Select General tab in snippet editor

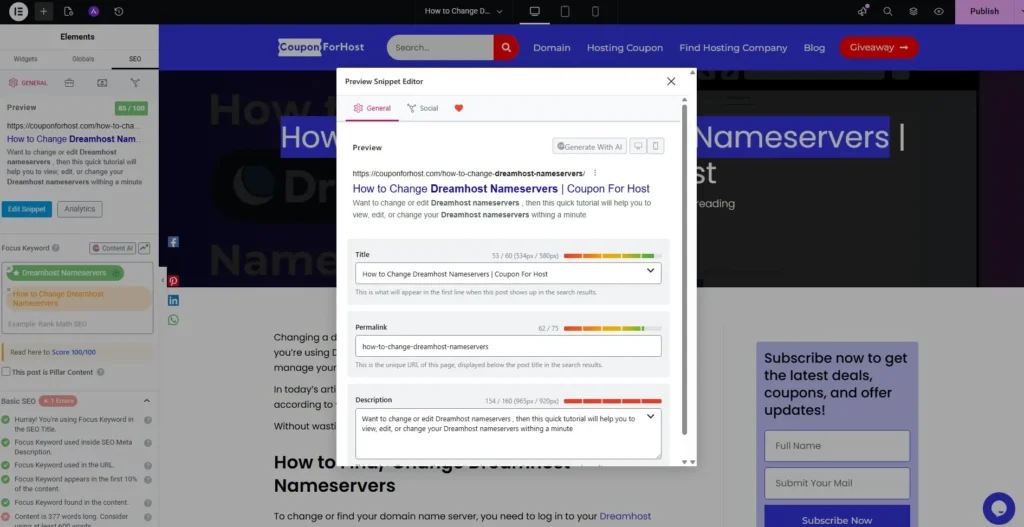(x=372, y=108)
